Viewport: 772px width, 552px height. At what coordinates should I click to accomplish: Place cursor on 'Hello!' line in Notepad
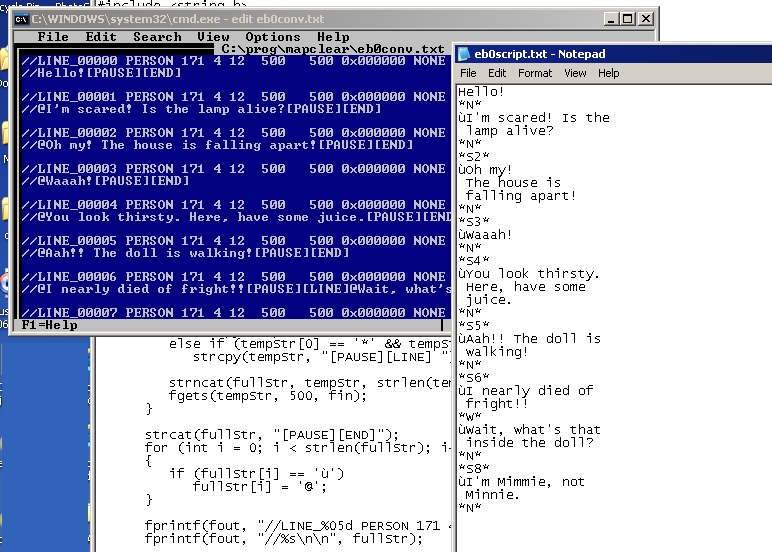coord(482,91)
